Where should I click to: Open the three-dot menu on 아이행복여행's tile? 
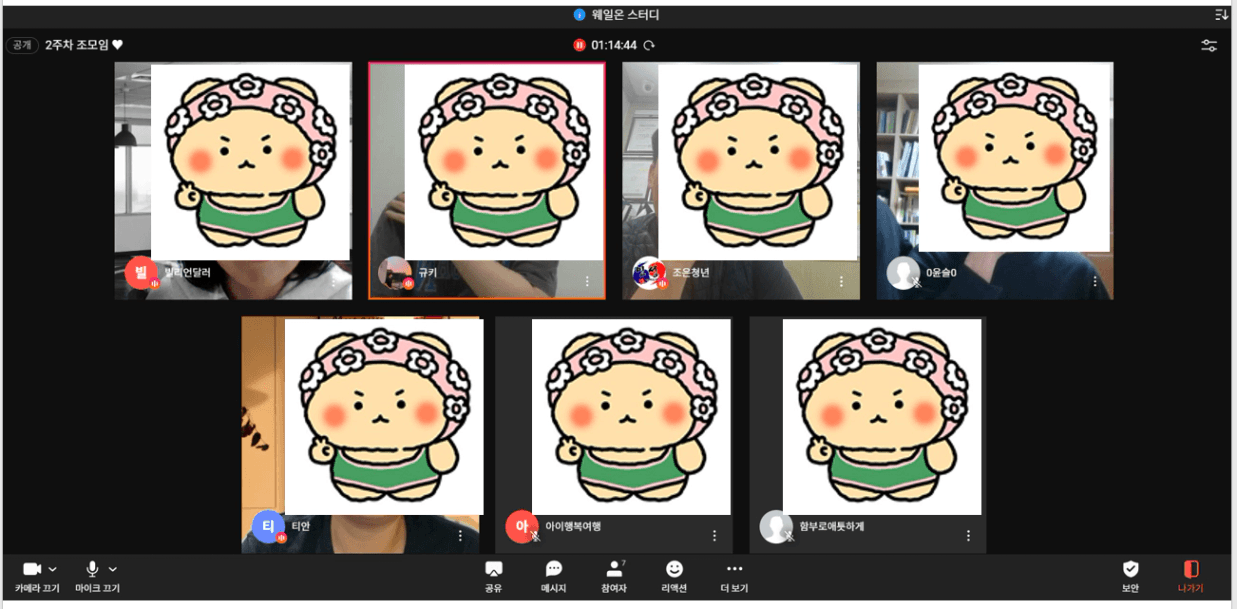pyautogui.click(x=714, y=536)
